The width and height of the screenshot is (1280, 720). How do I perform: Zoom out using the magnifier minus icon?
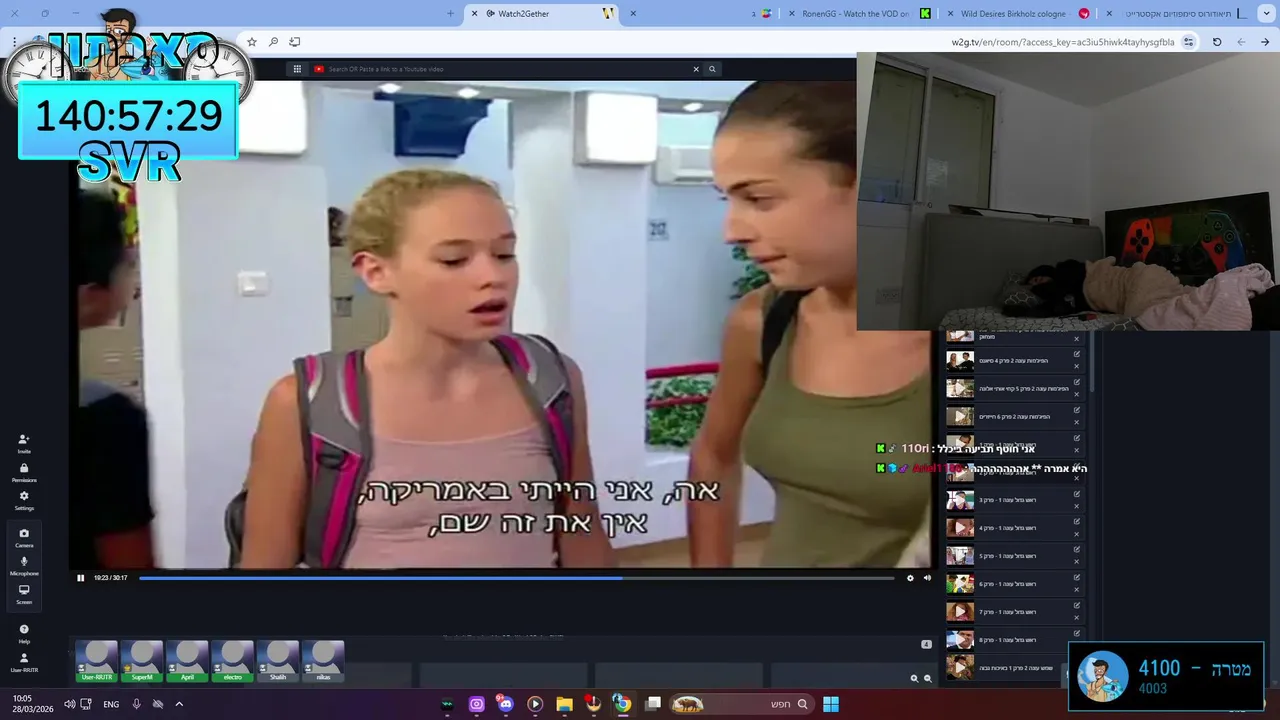(927, 678)
